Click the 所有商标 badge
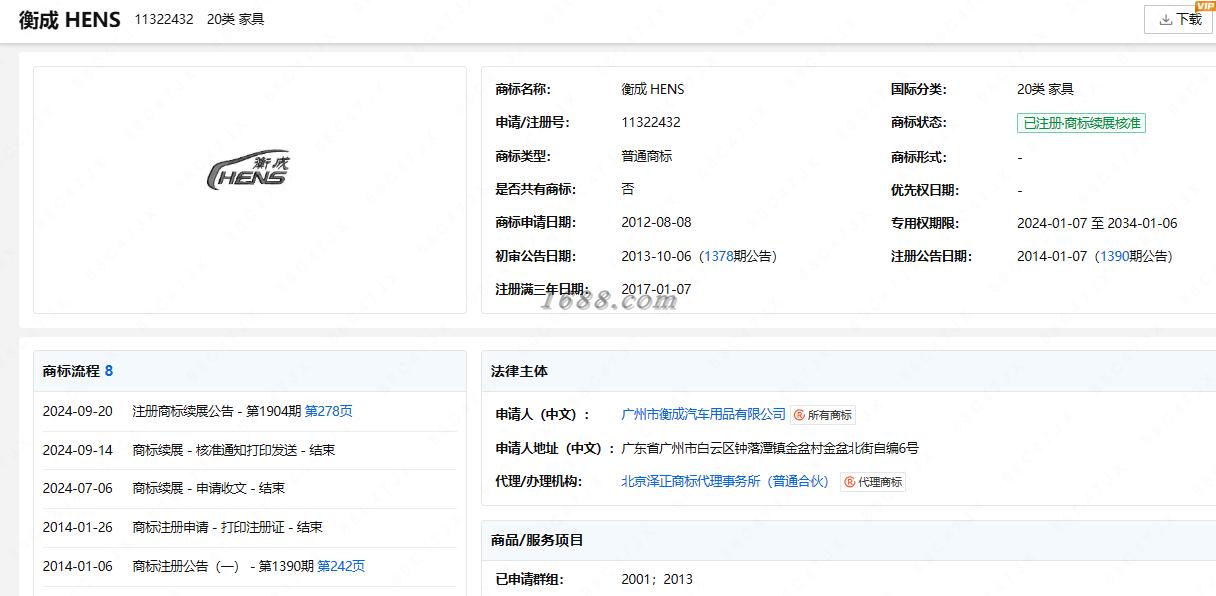 [x=823, y=415]
